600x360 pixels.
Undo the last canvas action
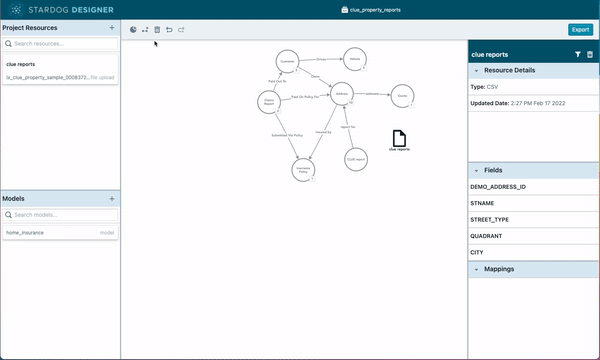(x=169, y=29)
